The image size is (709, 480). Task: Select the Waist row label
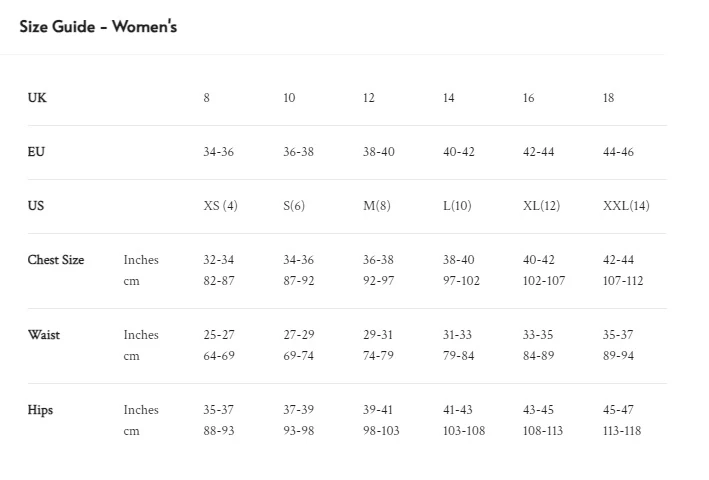coord(44,335)
